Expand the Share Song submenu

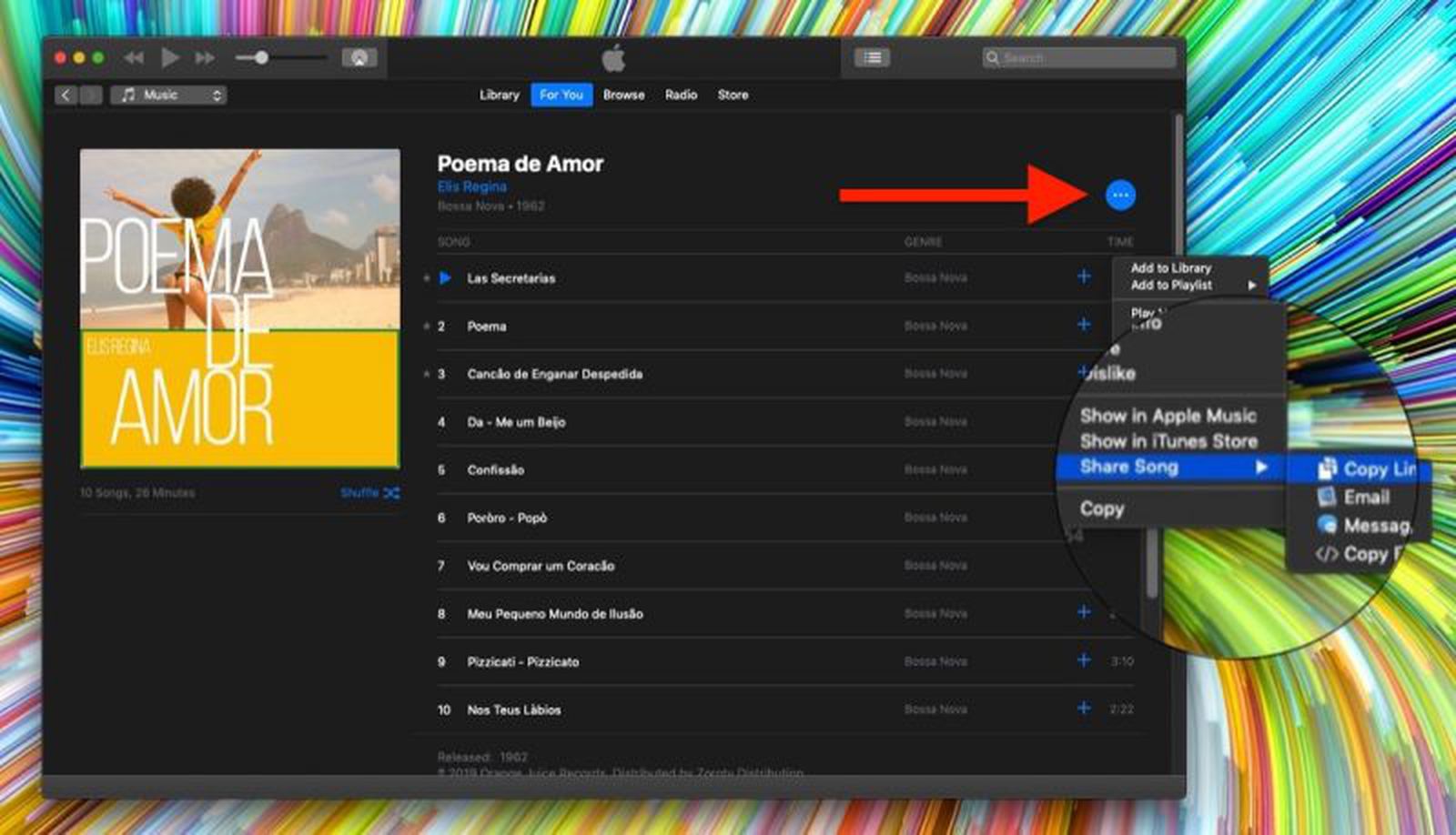tap(1170, 468)
